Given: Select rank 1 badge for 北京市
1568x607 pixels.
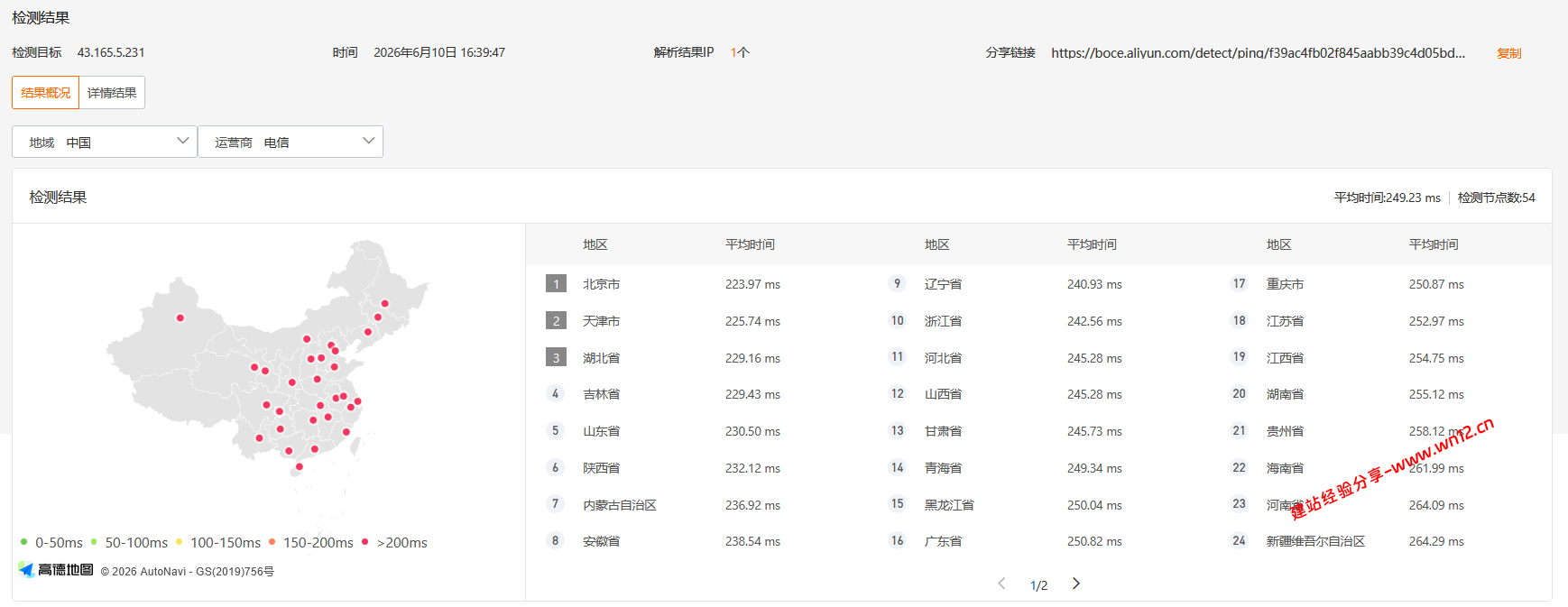Looking at the screenshot, I should coord(556,284).
